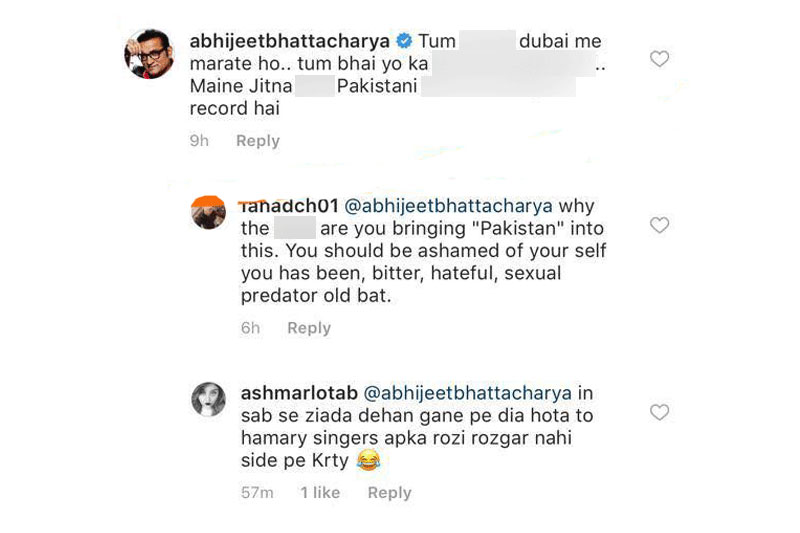Like ashmarlotab's comment with the heart
The height and width of the screenshot is (533, 800).
pos(659,412)
